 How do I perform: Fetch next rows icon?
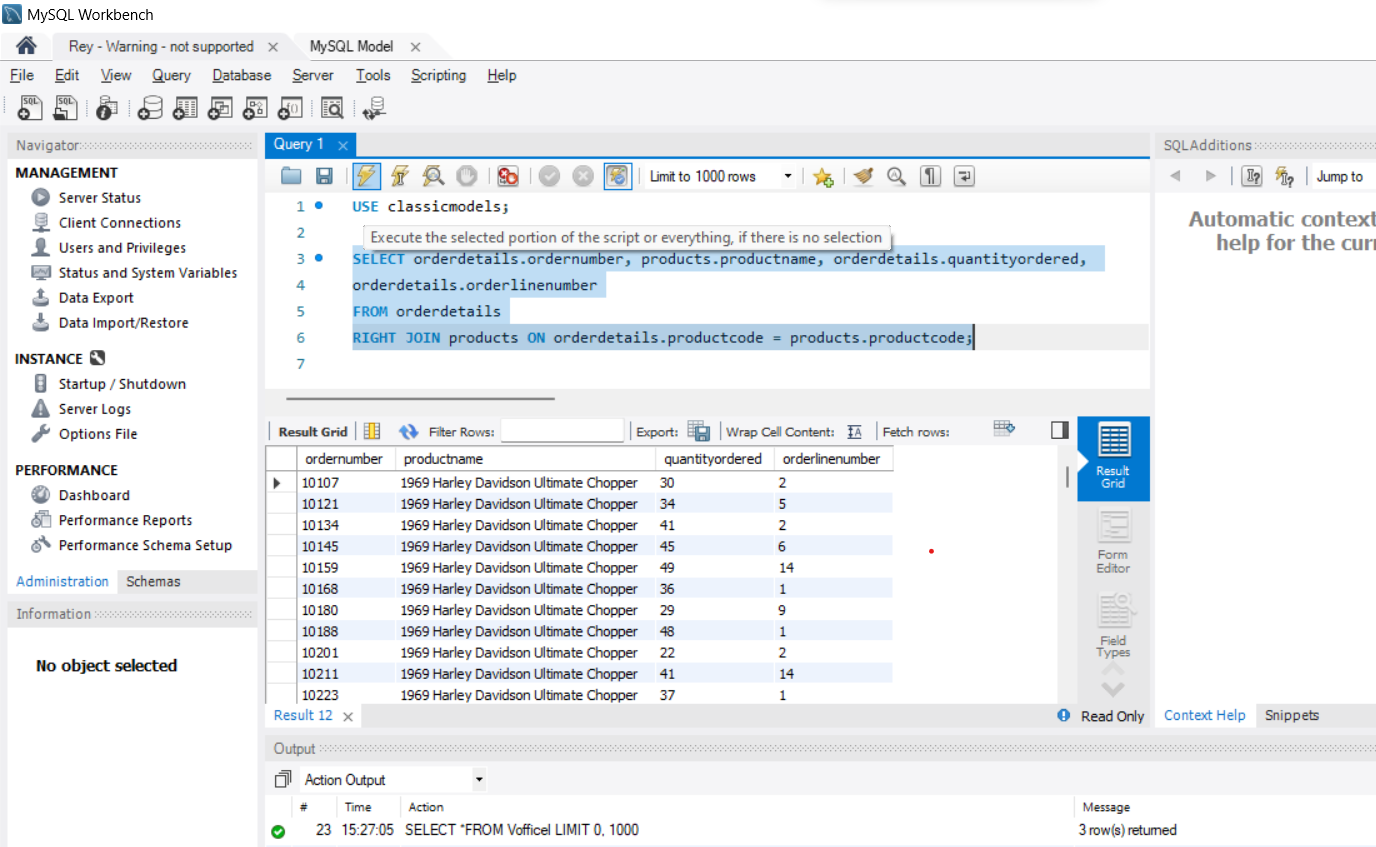click(x=1004, y=429)
